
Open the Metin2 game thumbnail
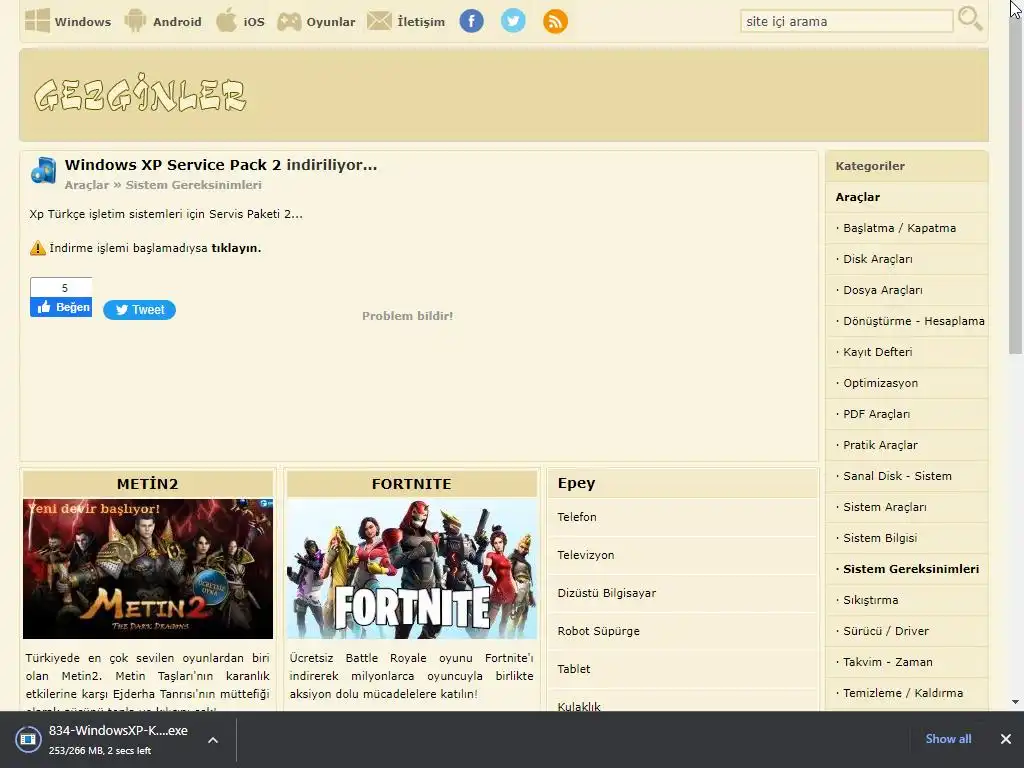[x=148, y=569]
